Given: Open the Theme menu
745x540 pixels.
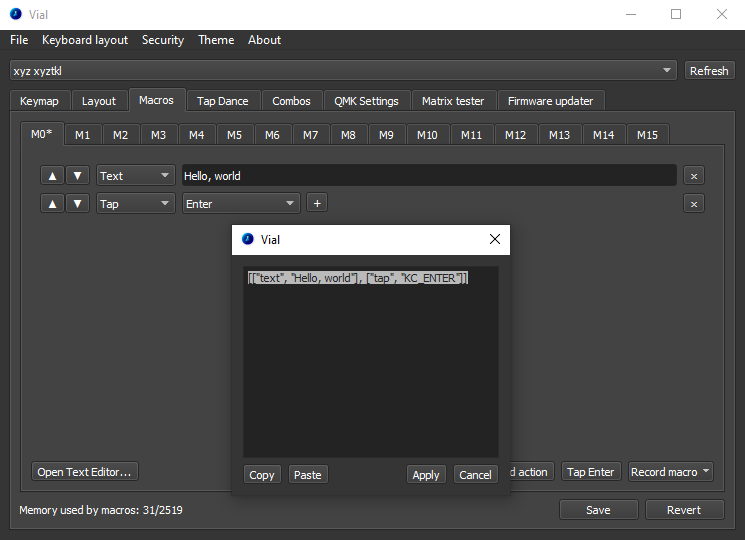Looking at the screenshot, I should (x=216, y=40).
